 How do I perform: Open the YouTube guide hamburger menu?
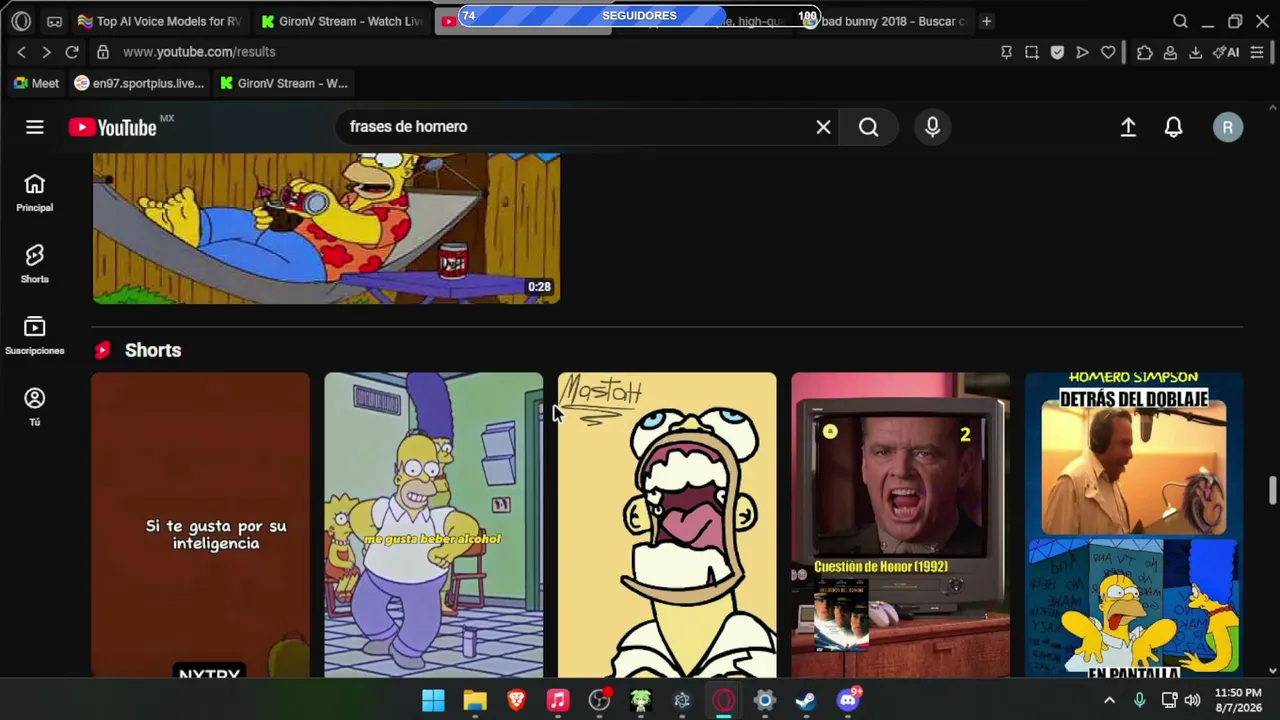35,127
